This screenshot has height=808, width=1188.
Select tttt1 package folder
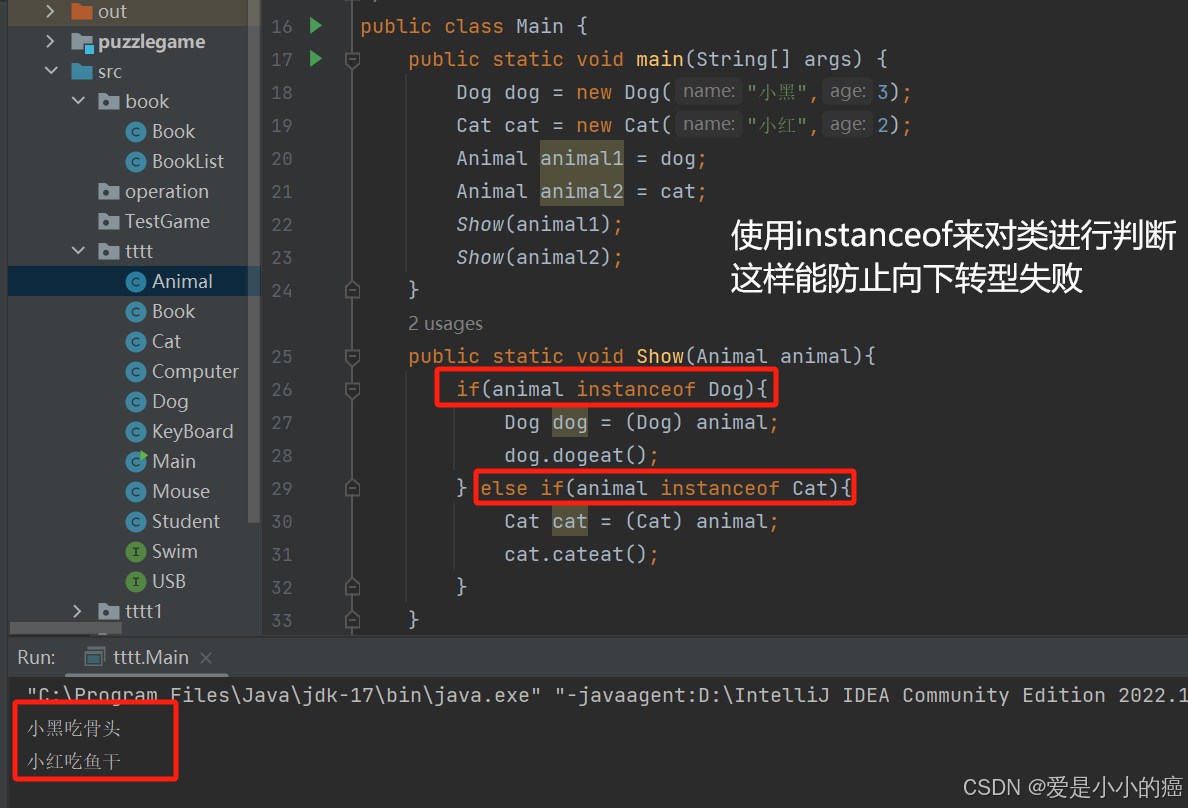(x=130, y=611)
